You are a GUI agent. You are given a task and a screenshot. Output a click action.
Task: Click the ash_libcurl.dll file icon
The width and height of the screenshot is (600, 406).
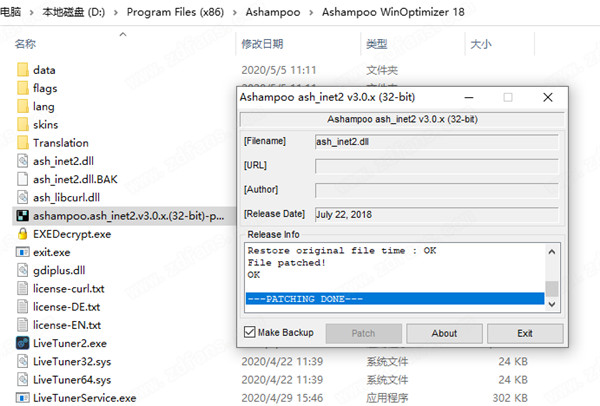click(x=23, y=197)
